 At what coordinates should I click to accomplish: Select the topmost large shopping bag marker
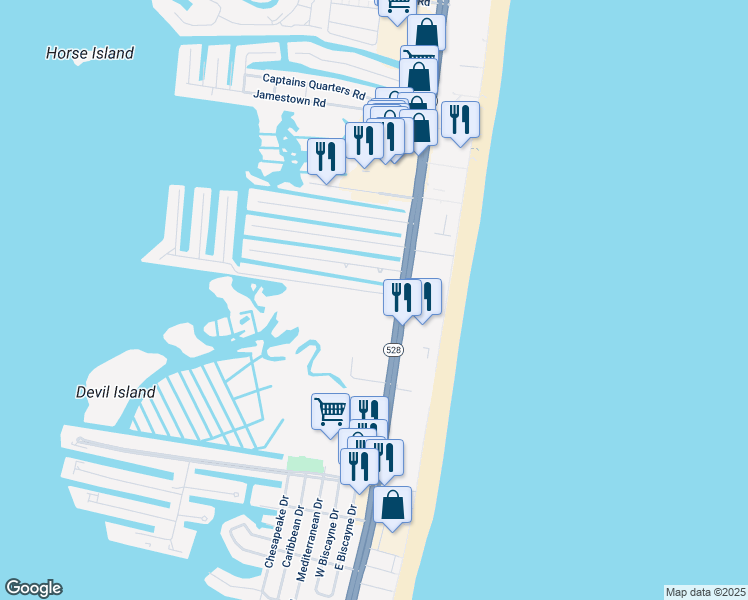tap(426, 32)
